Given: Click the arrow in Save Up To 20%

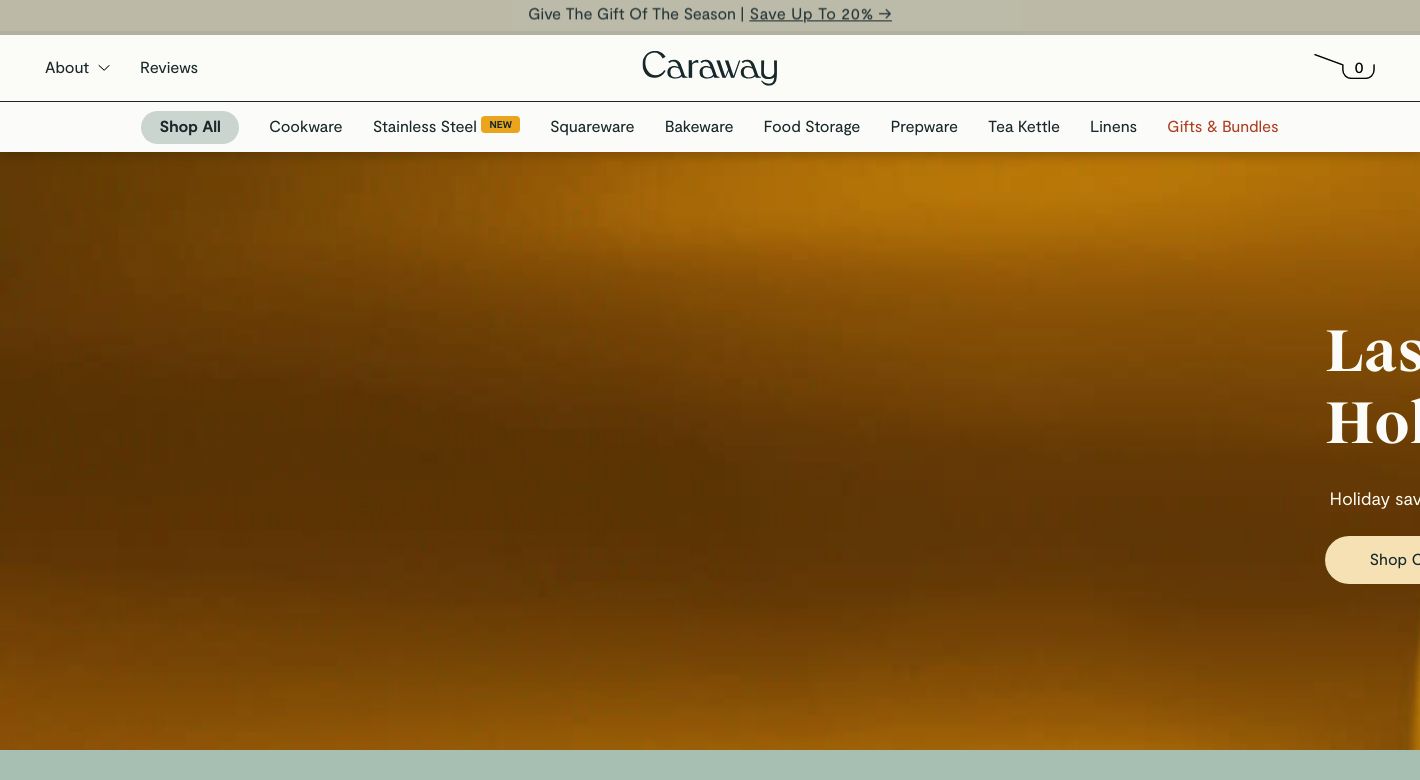Looking at the screenshot, I should tap(883, 14).
